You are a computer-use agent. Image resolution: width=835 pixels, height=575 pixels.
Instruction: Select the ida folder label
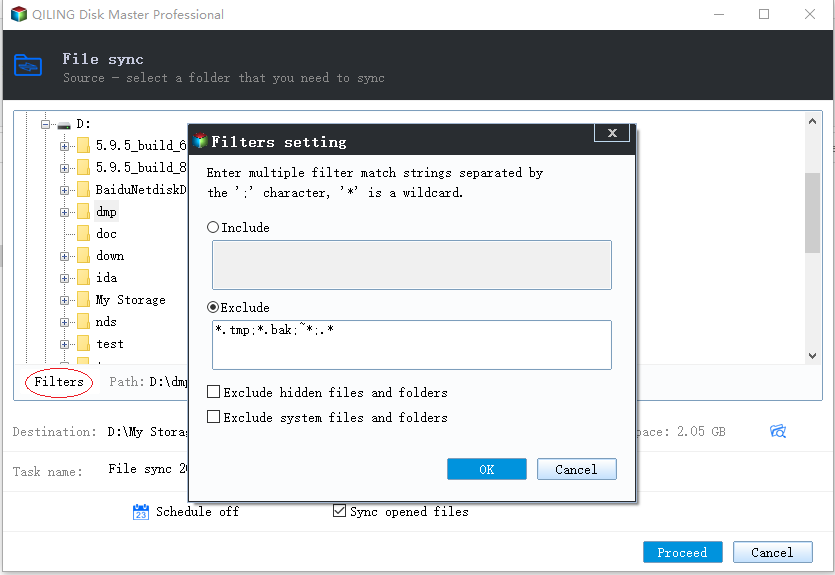click(x=107, y=278)
